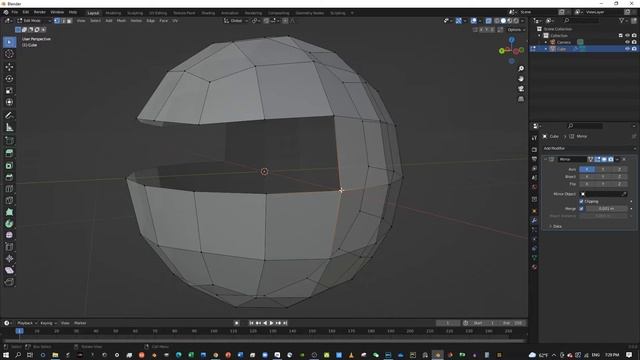Click the Move view hand icon
This screenshot has width=640, height=360.
521,79
